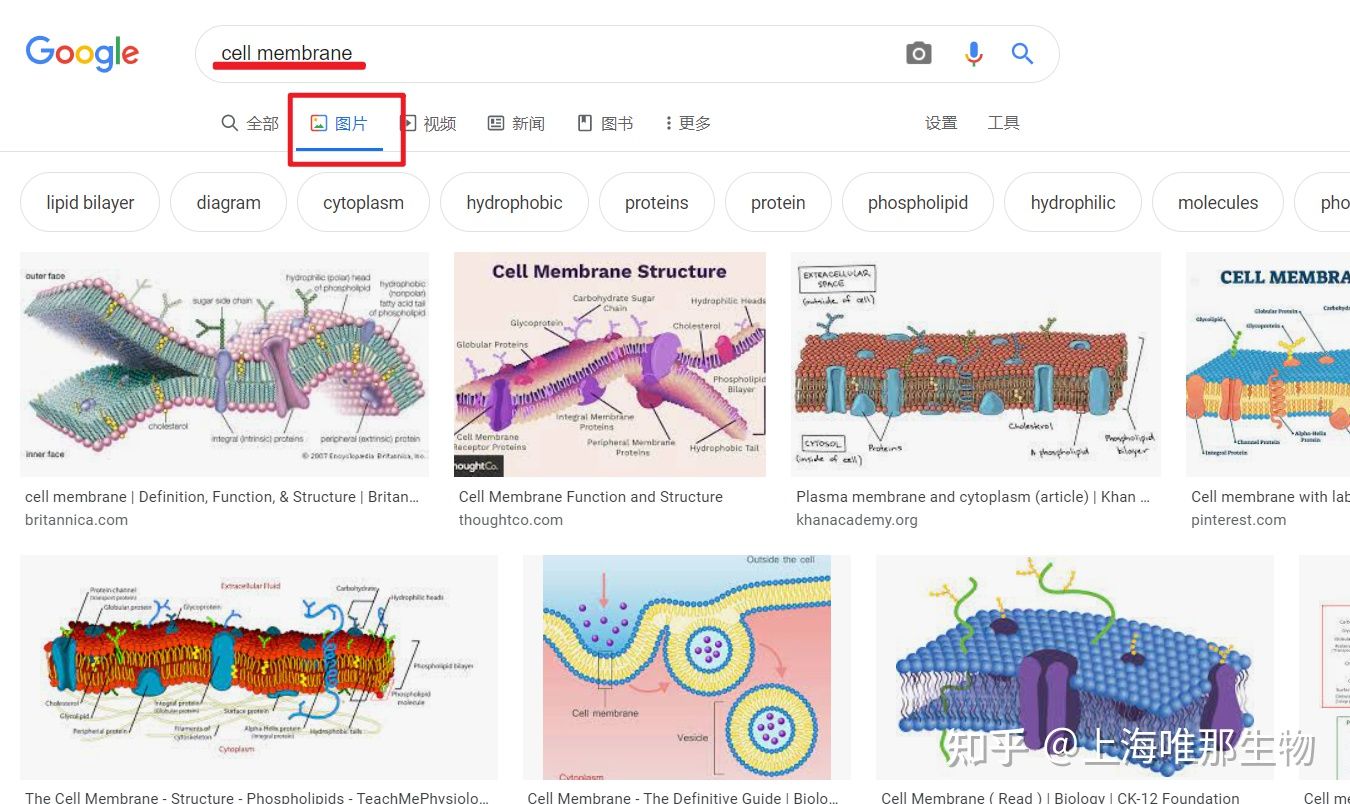Open 工具 (Tools) options
The width and height of the screenshot is (1350, 804).
coord(1003,123)
